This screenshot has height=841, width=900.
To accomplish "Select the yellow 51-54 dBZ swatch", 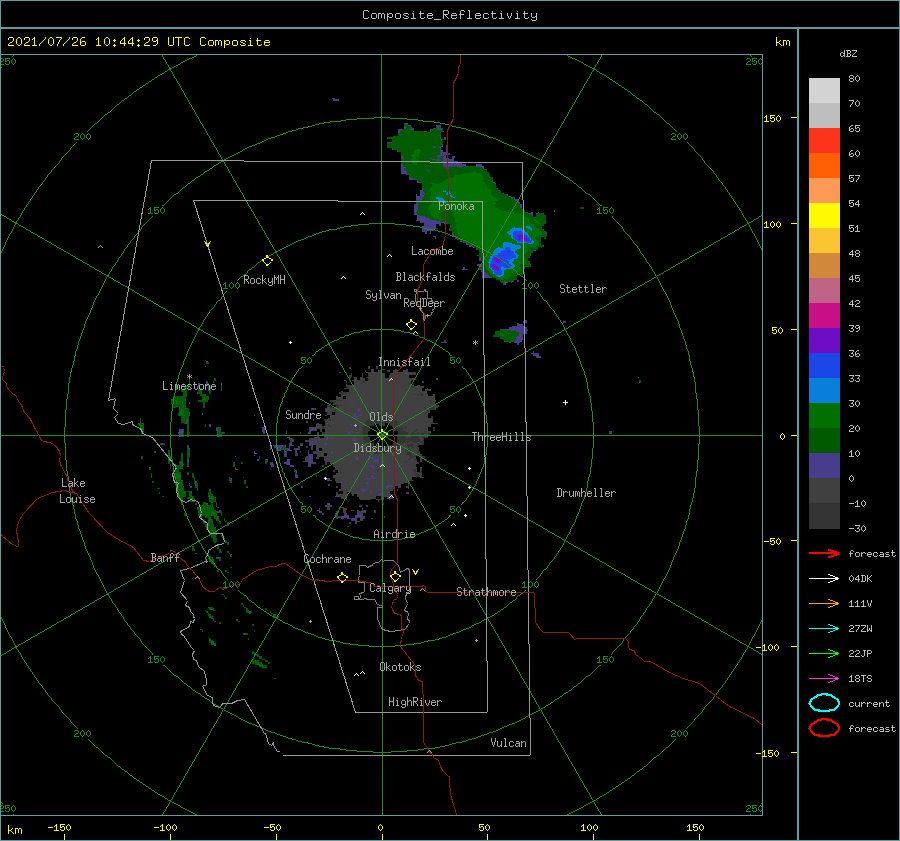I will tap(824, 216).
